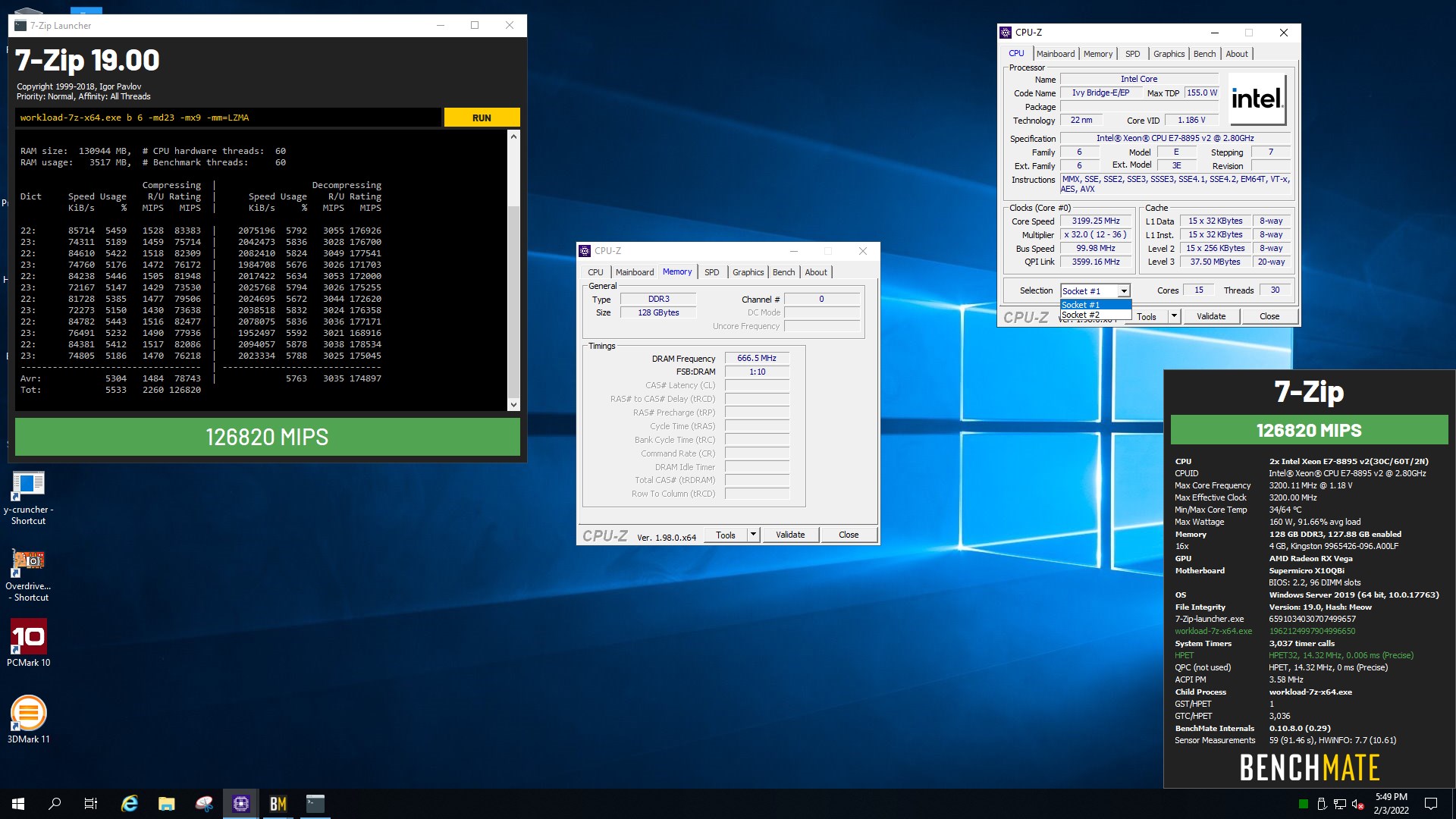
Task: Click the 7-Zip launcher scrollbar up arrow
Action: tap(513, 136)
